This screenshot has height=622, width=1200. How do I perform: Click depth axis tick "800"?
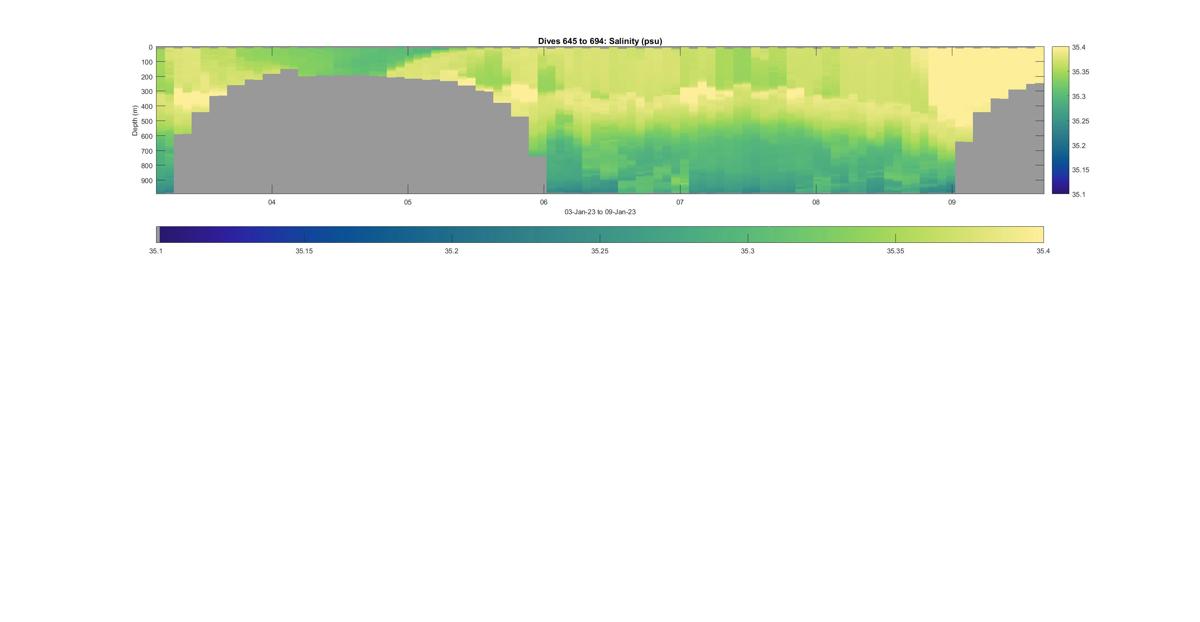pyautogui.click(x=146, y=166)
